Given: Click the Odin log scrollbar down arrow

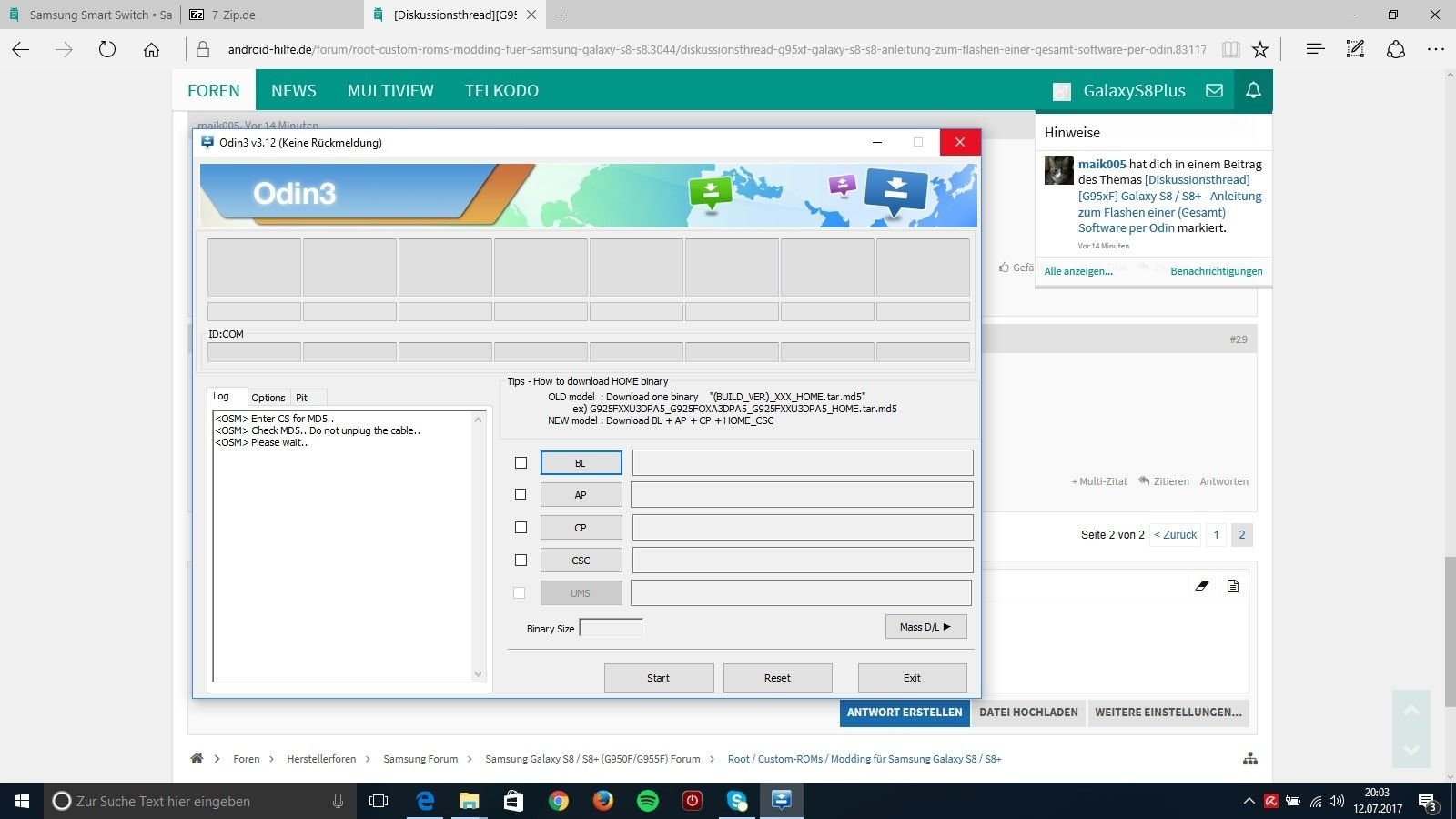Looking at the screenshot, I should [479, 674].
